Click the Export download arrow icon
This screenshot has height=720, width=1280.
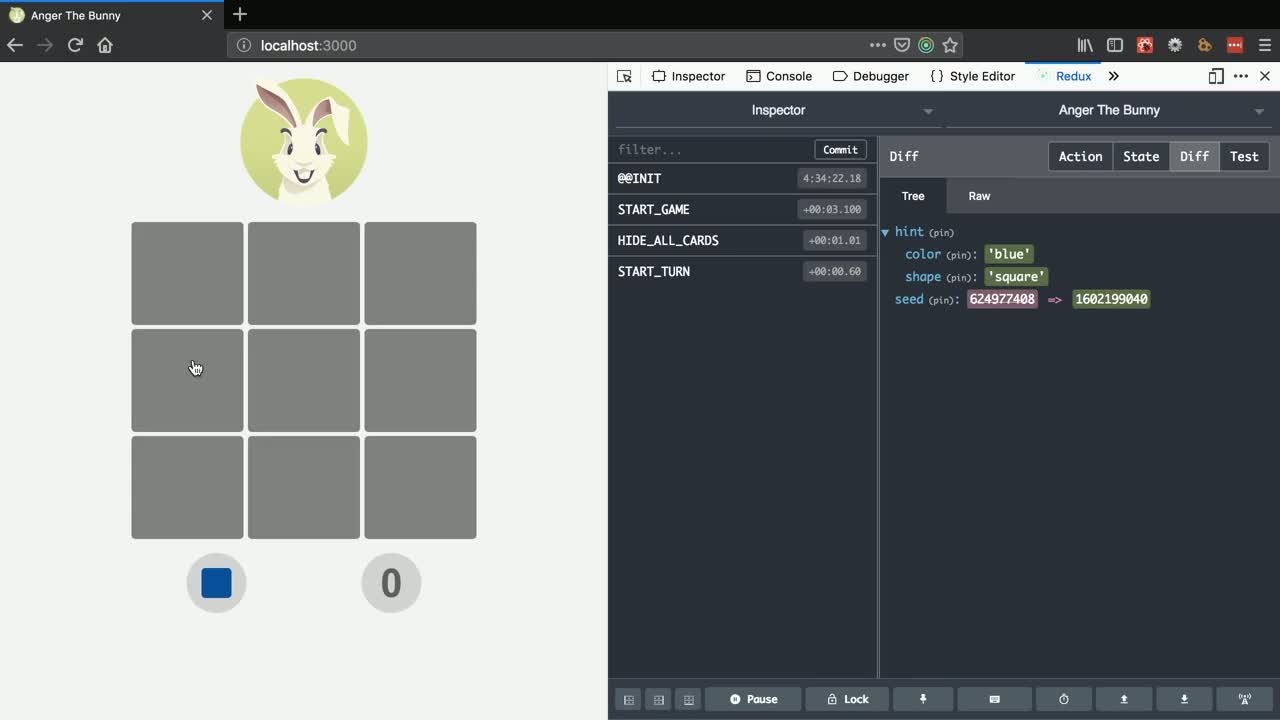(1184, 699)
